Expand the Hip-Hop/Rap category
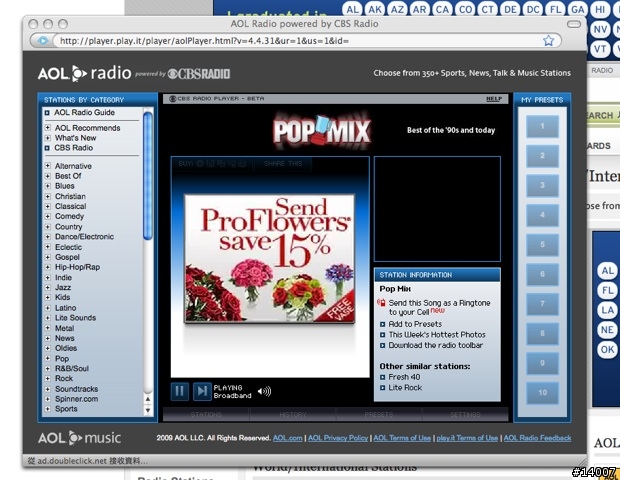Viewport: 620px width, 480px height. [x=47, y=267]
